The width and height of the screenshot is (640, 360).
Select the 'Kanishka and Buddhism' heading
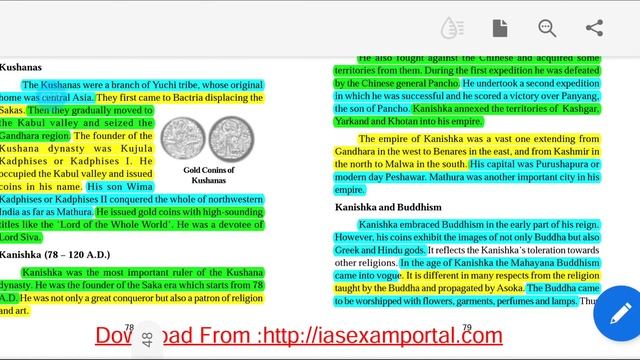tap(388, 207)
